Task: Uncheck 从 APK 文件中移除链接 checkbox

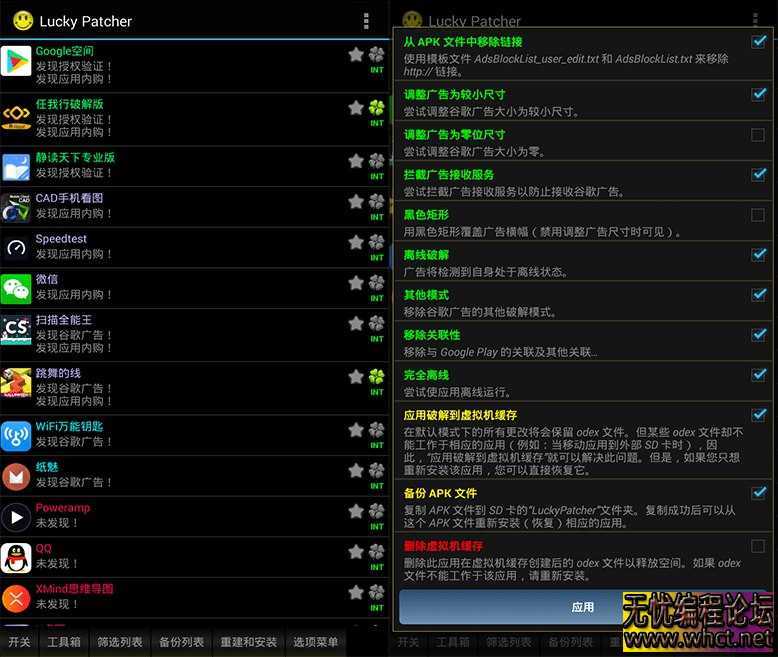Action: point(758,42)
